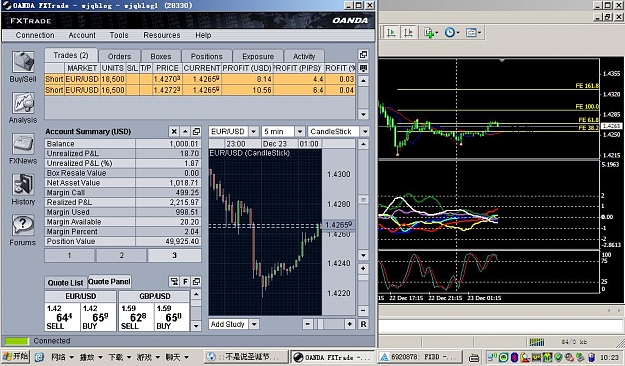Switch to the Activity tab
Image resolution: width=625 pixels, height=366 pixels.
304,56
